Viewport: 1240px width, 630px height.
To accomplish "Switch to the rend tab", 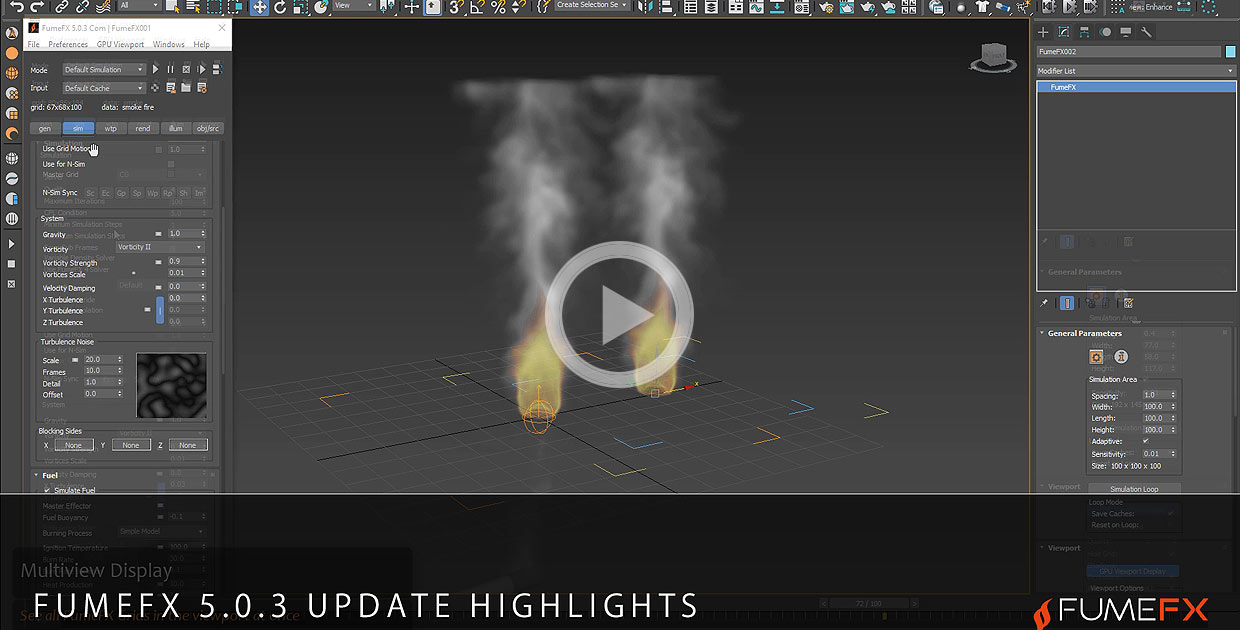I will point(143,128).
